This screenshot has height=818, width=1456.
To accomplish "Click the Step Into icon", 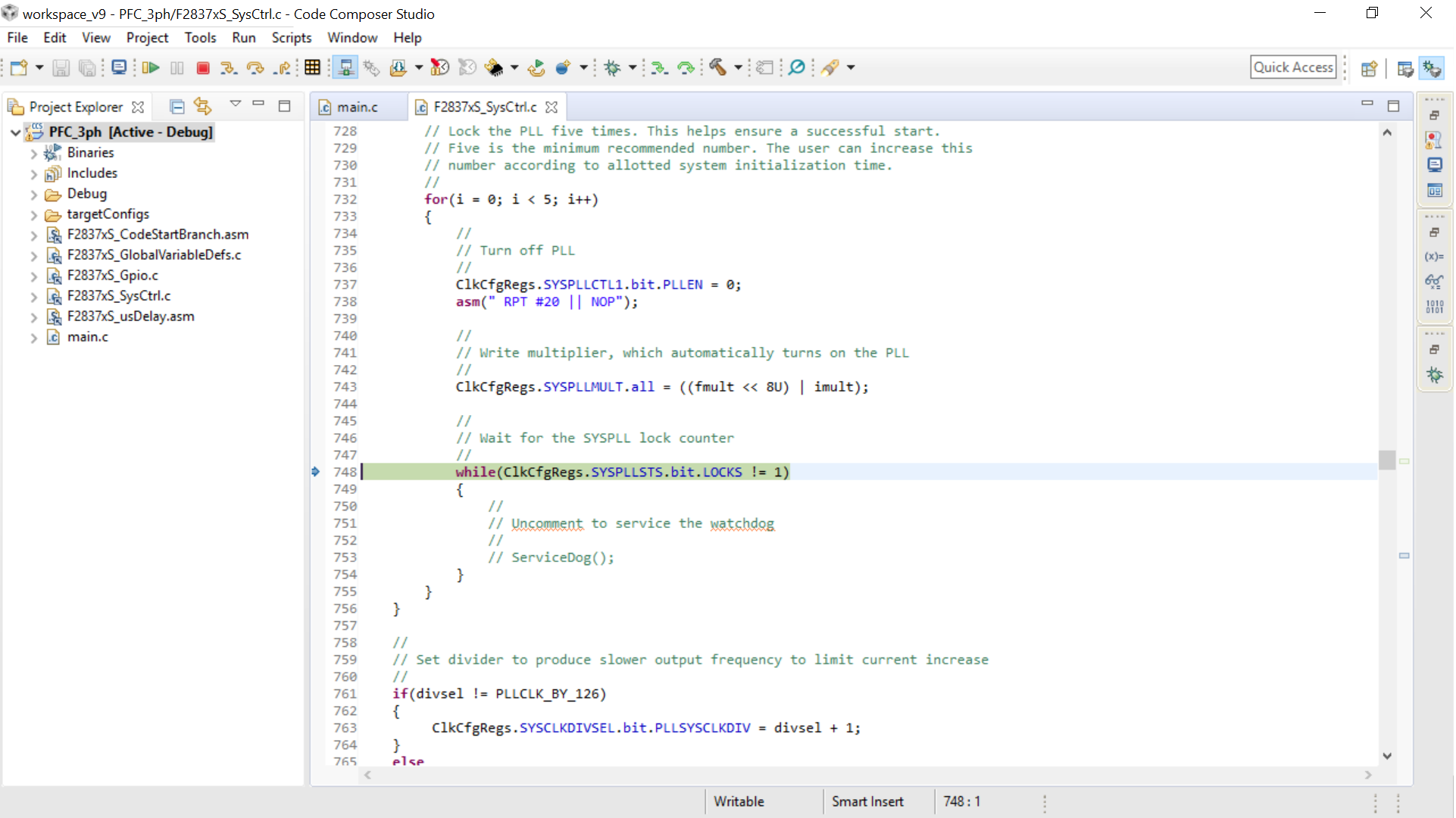I will tap(228, 68).
